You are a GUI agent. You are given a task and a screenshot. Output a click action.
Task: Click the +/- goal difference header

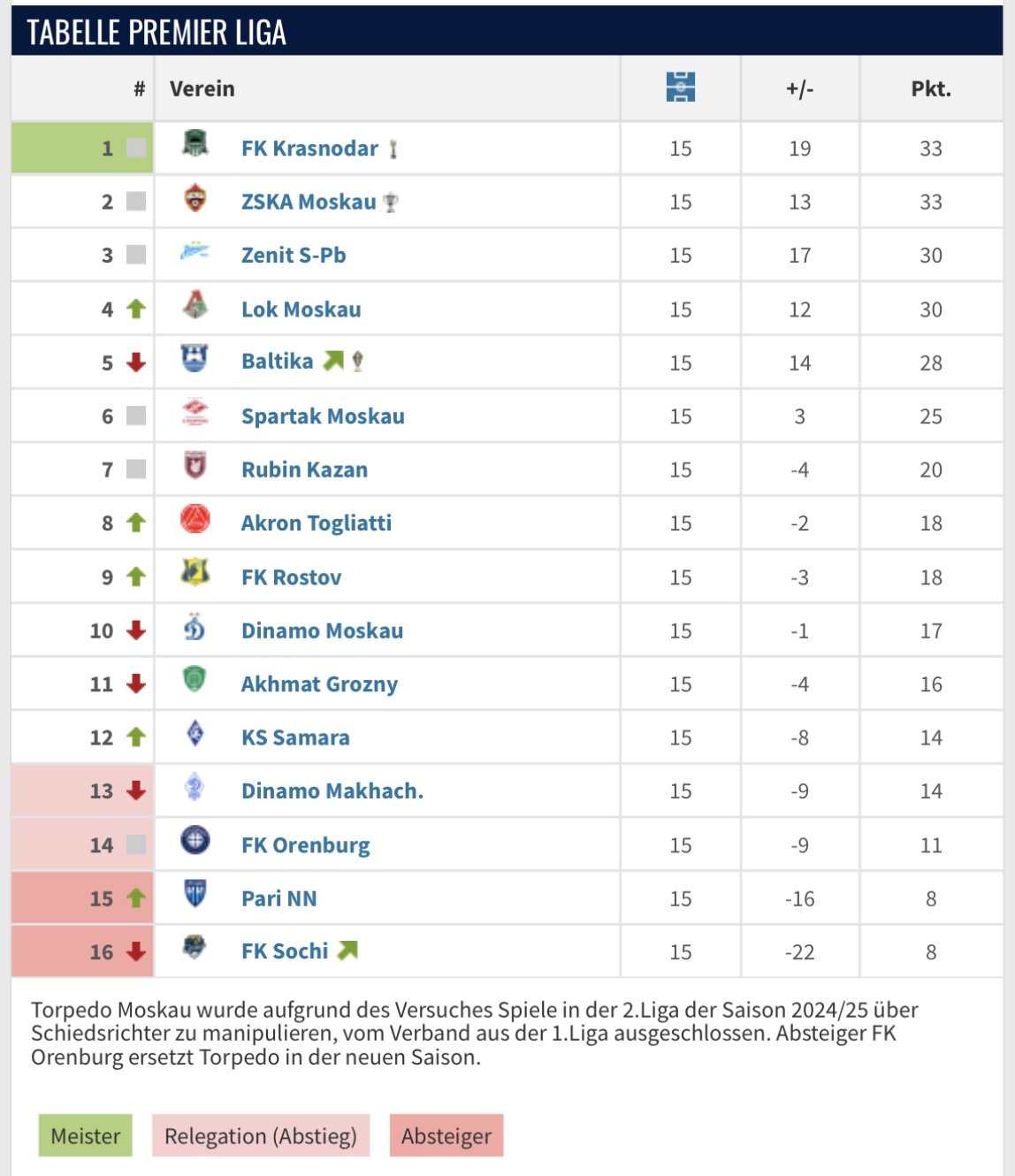tap(799, 88)
